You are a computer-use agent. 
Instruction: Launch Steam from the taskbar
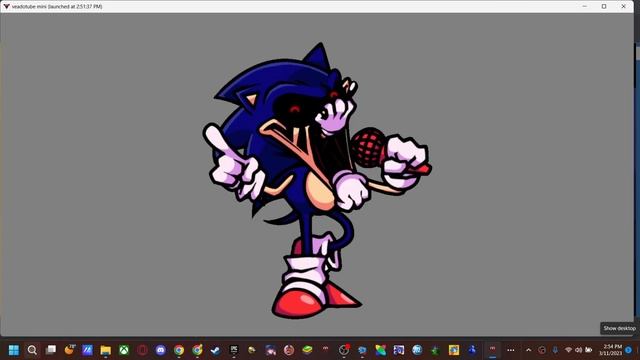216,350
